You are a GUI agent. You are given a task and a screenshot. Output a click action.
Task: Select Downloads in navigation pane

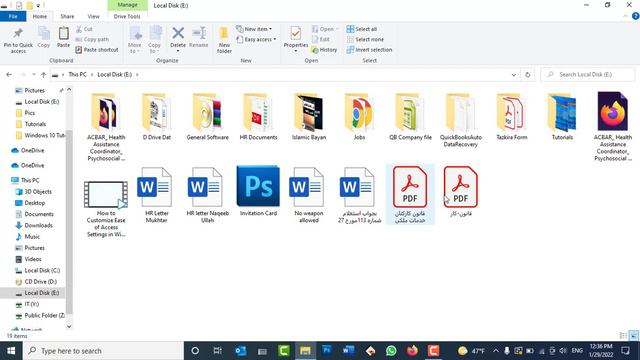coord(38,225)
